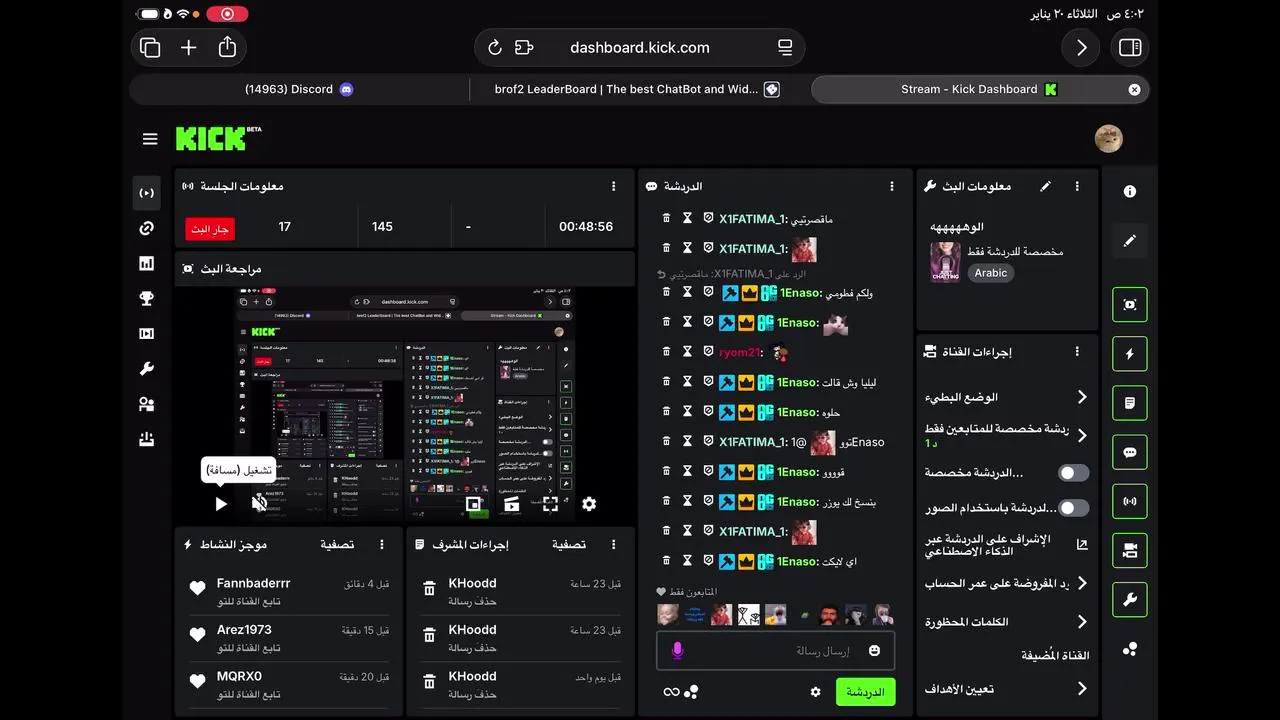Switch to the brof2 LeaderBoard tab
This screenshot has height=720, width=1280.
[638, 89]
